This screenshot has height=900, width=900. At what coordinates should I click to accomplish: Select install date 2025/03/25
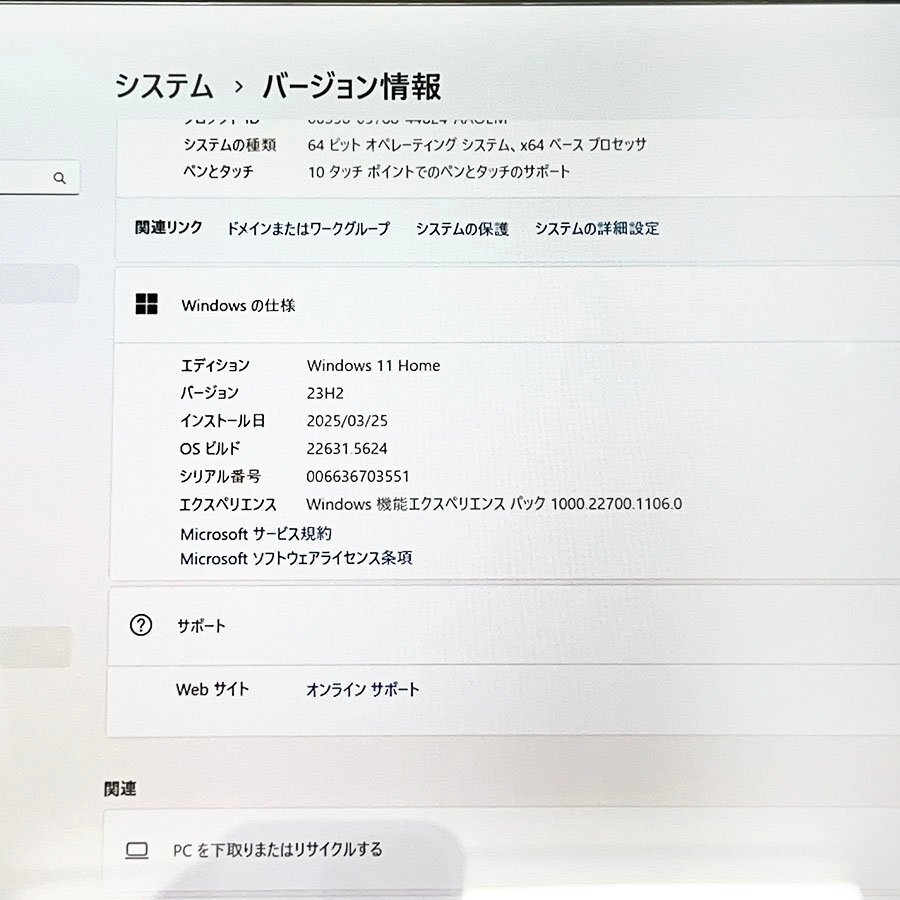point(347,421)
